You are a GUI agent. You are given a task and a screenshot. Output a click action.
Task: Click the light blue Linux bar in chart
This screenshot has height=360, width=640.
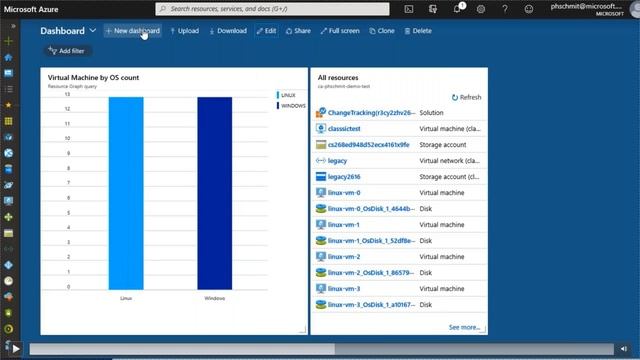126,193
